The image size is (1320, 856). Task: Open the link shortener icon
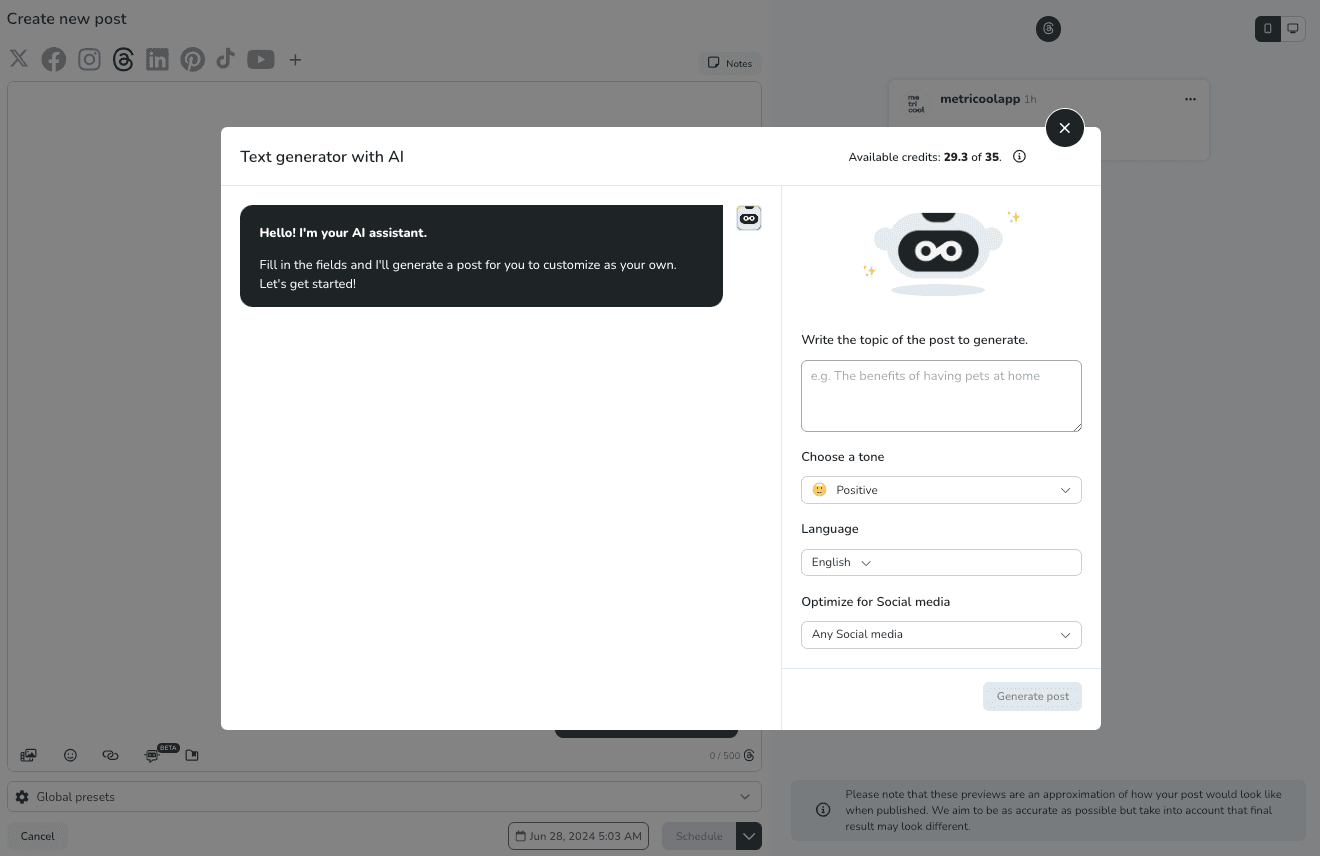coord(110,755)
